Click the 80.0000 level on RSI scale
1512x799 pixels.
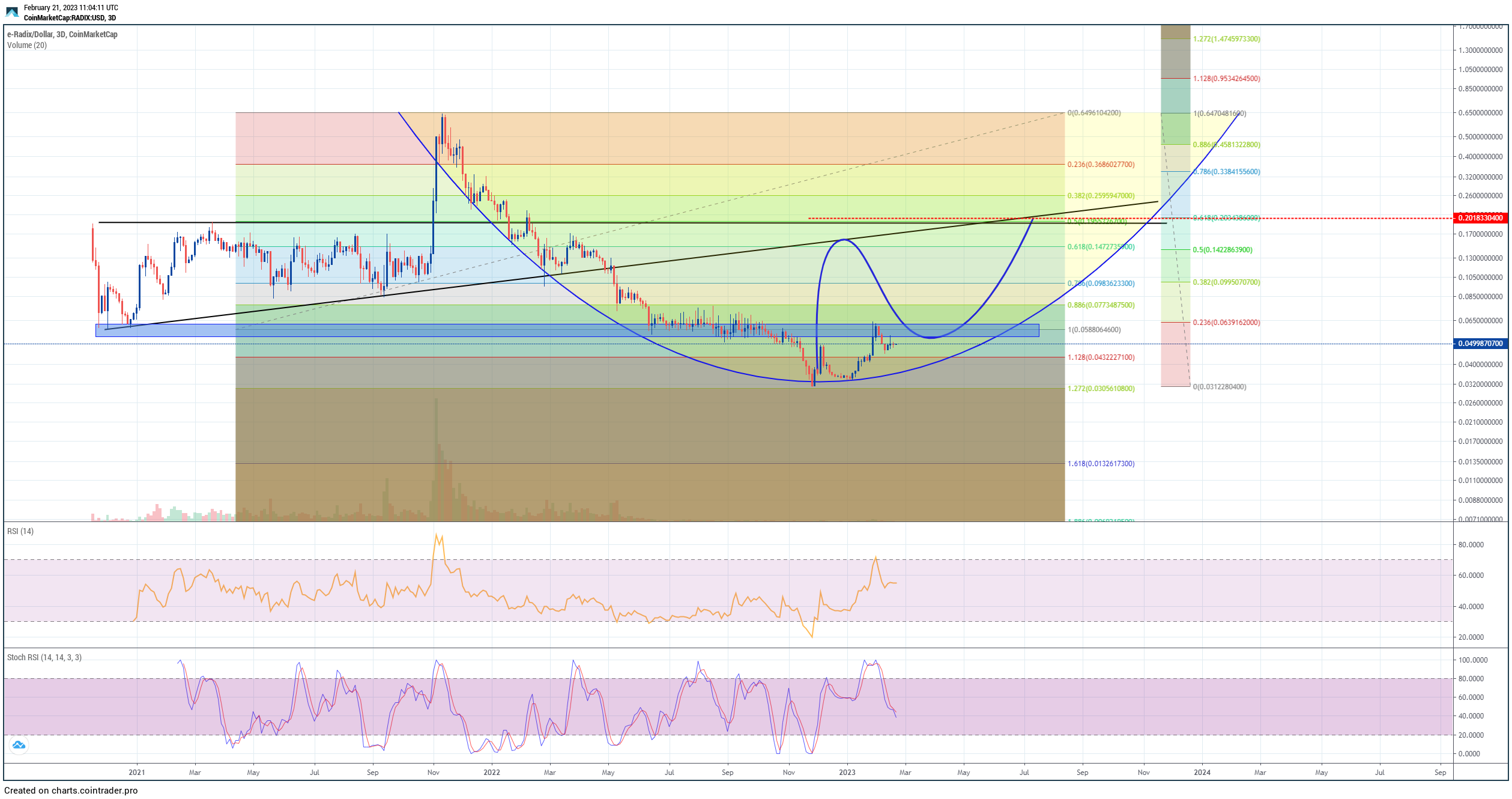(x=1471, y=545)
